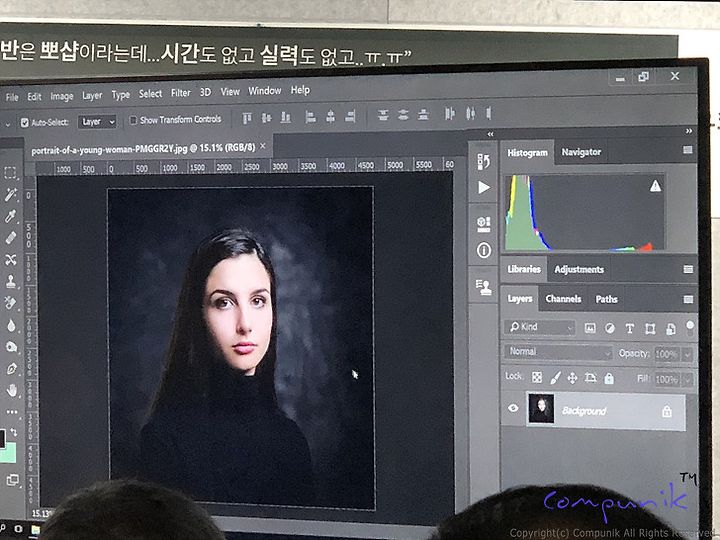Open the Info panel icon
Screen dimensions: 720x540
484,250
